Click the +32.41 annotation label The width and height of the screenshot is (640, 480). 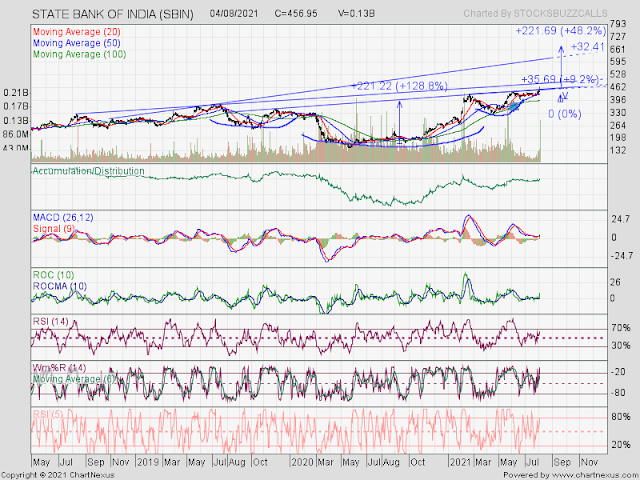pos(587,47)
